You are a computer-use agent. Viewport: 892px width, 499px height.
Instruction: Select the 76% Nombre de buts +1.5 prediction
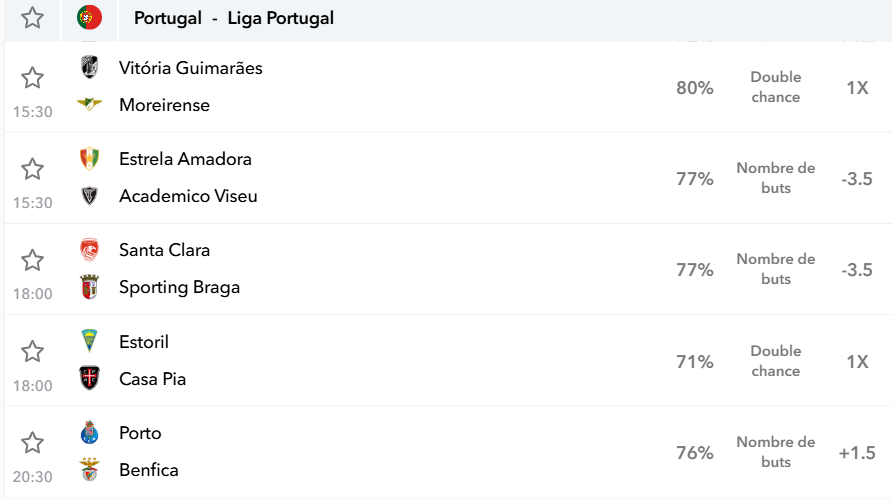[x=775, y=452]
